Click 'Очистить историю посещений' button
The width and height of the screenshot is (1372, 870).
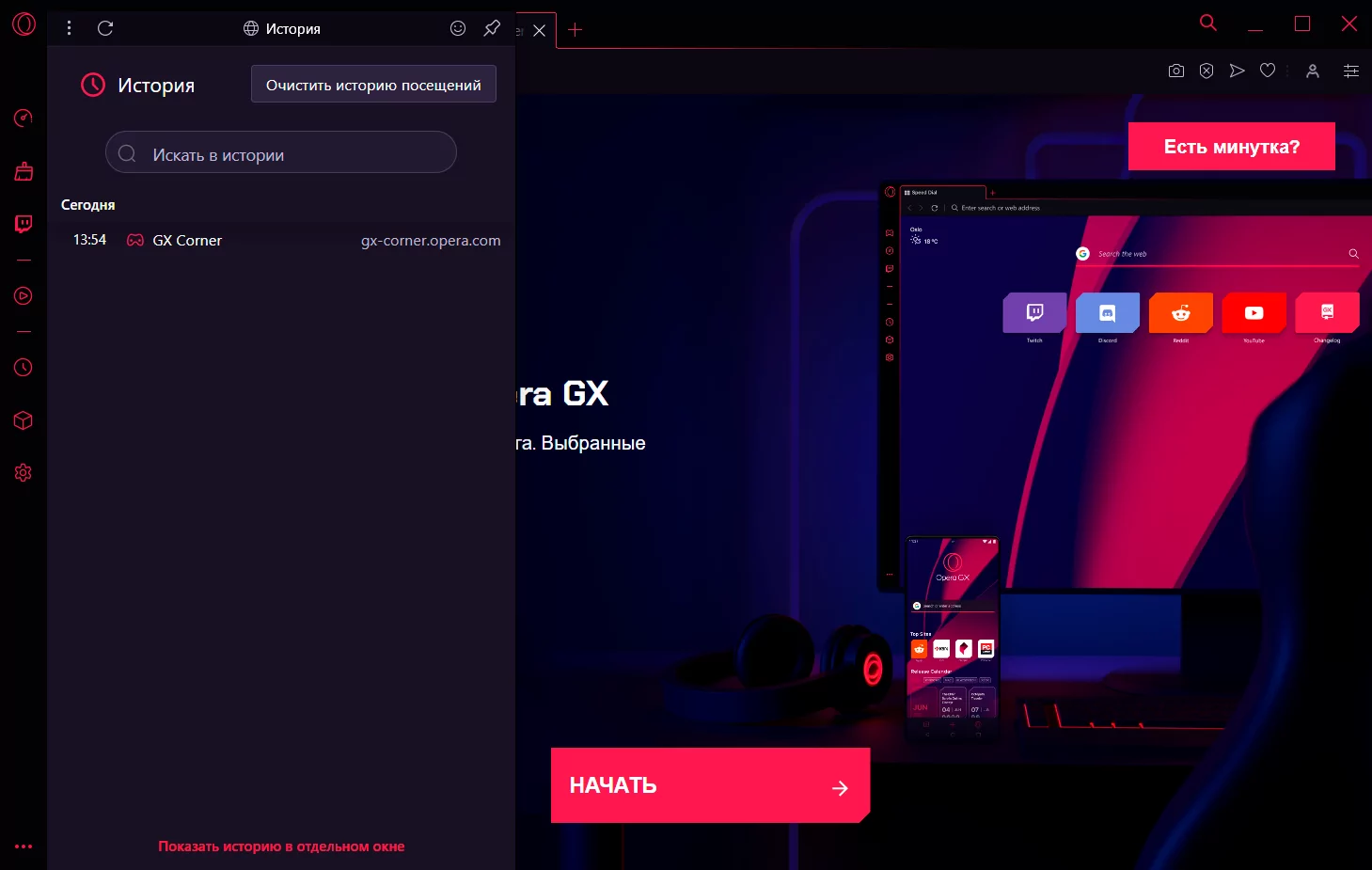click(373, 85)
